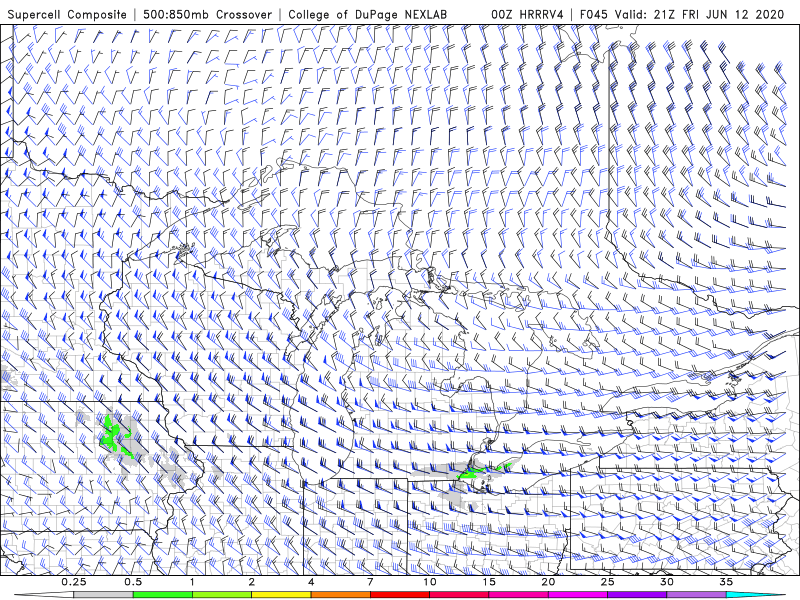Click the green supercell area near Lake Erie
Image resolution: width=800 pixels, height=600 pixels.
pyautogui.click(x=469, y=474)
